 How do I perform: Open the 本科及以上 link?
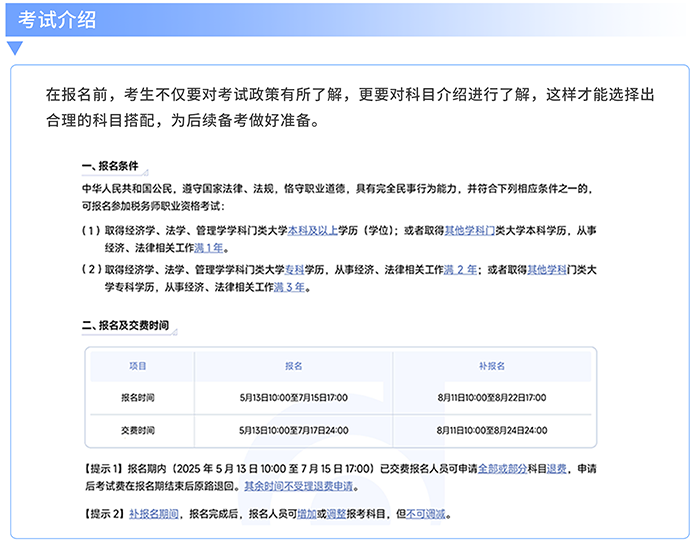[314, 230]
